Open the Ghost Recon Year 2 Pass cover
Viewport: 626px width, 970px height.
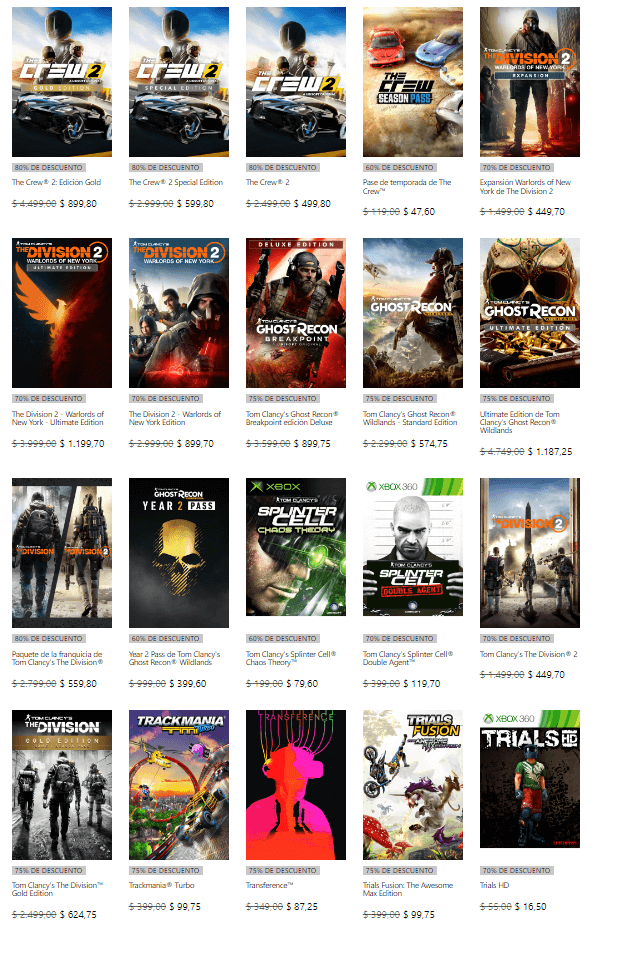click(179, 553)
